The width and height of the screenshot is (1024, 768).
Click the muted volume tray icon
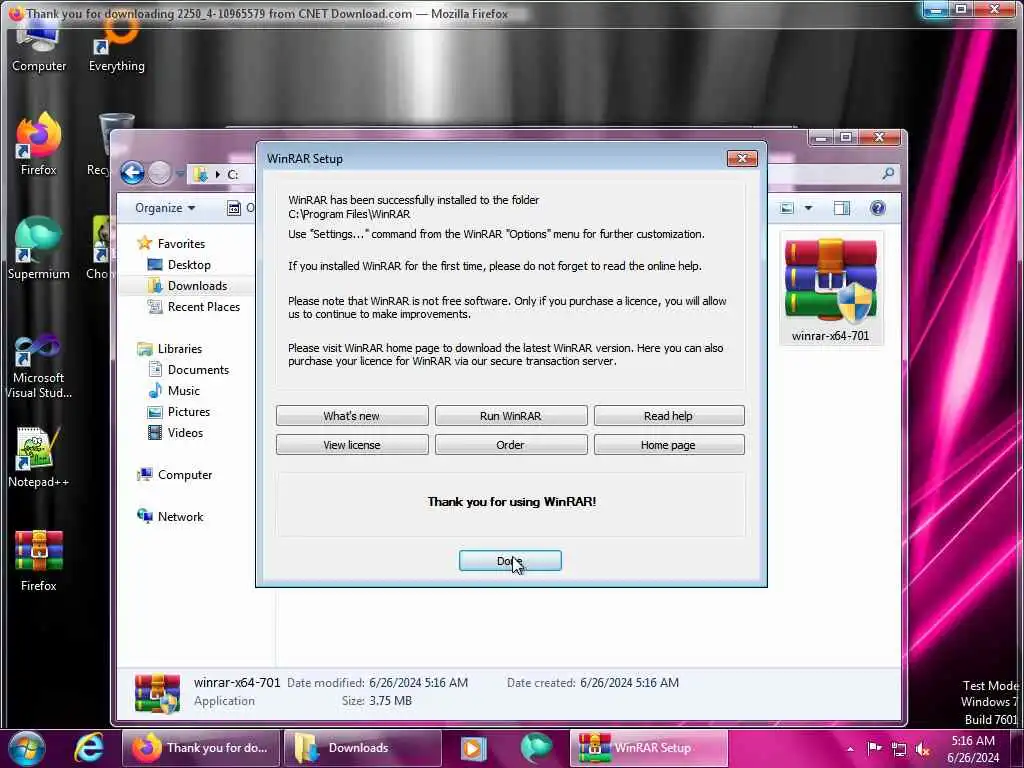coord(923,749)
